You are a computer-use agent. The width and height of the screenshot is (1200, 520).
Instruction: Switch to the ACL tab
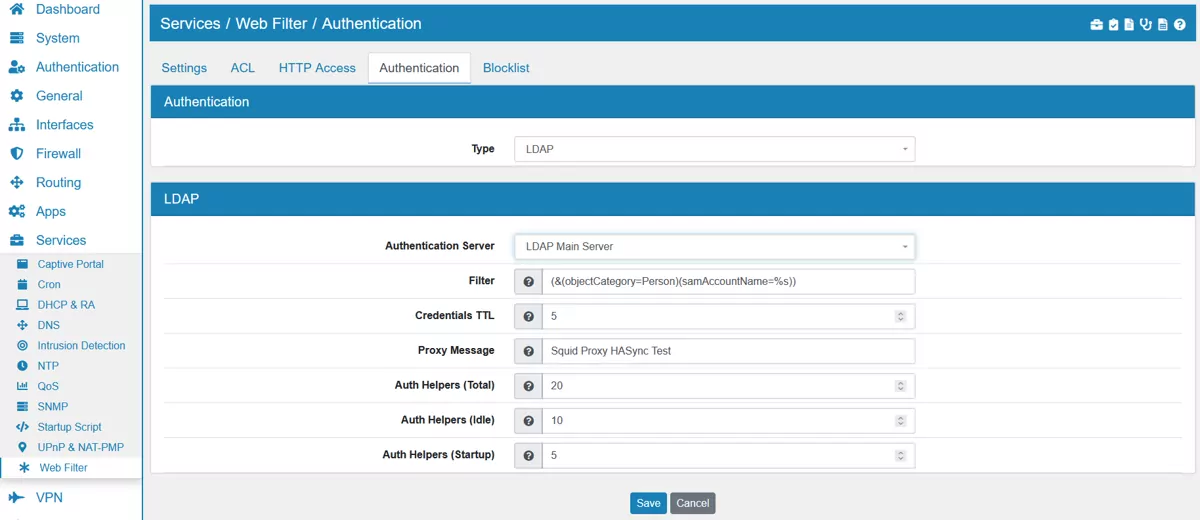tap(243, 68)
